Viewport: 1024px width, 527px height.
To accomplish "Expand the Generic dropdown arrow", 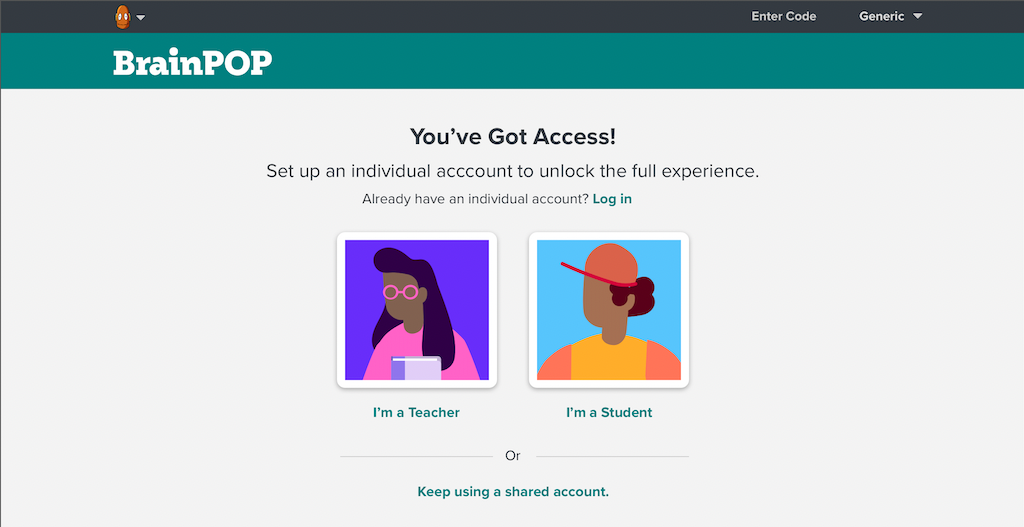I will (x=918, y=16).
